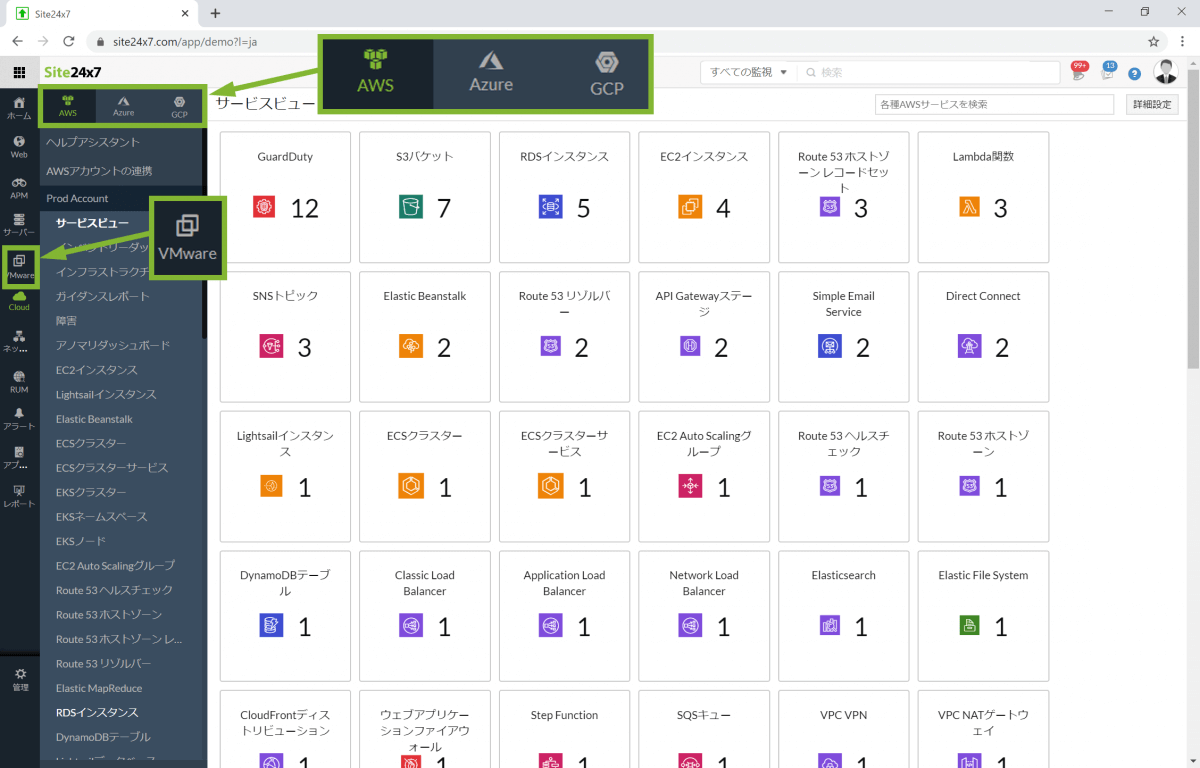Image resolution: width=1200 pixels, height=768 pixels.
Task: Switch to the small Azure tab above ヘルプアシスタント
Action: [123, 106]
